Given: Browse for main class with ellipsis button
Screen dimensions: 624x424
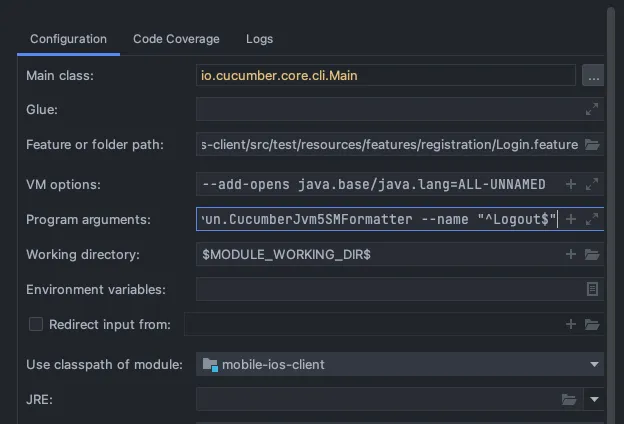Looking at the screenshot, I should [x=593, y=75].
